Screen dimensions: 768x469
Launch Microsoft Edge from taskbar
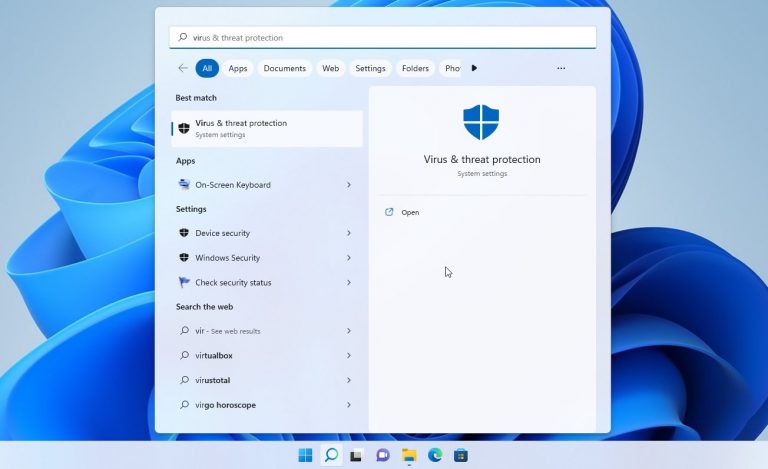pos(435,456)
